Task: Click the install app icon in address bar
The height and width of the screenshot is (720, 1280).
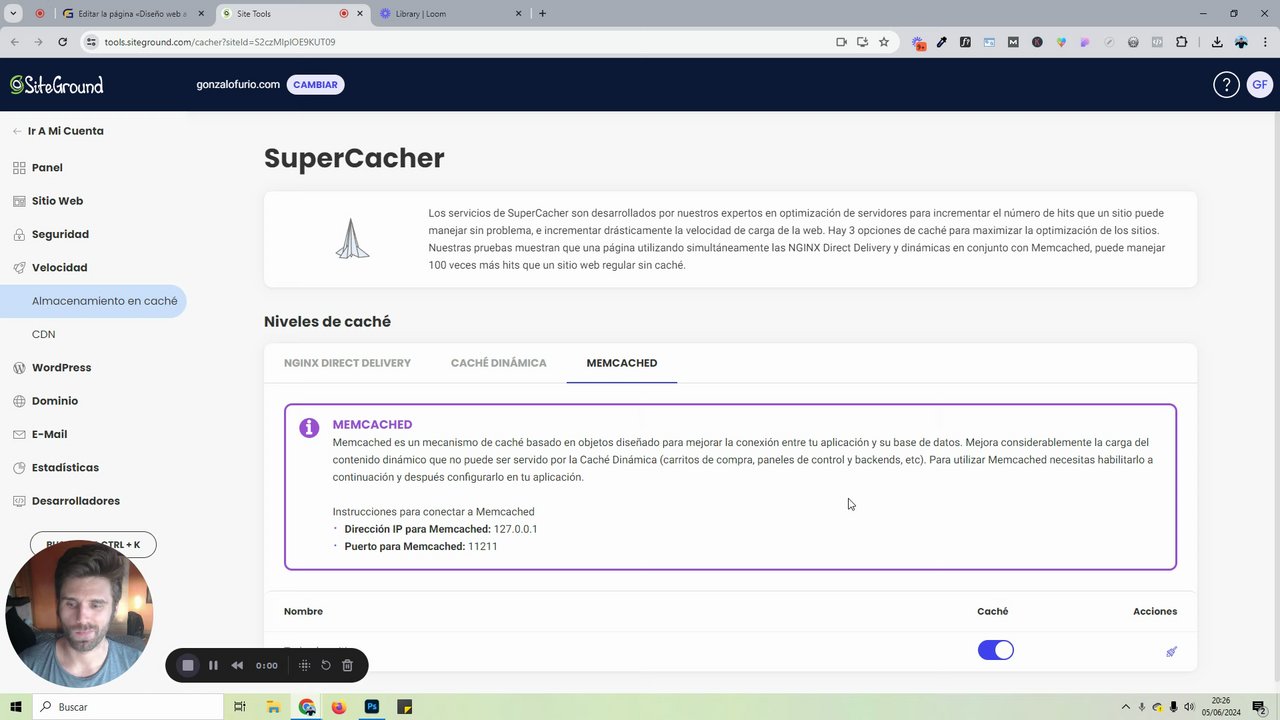Action: pos(862,42)
